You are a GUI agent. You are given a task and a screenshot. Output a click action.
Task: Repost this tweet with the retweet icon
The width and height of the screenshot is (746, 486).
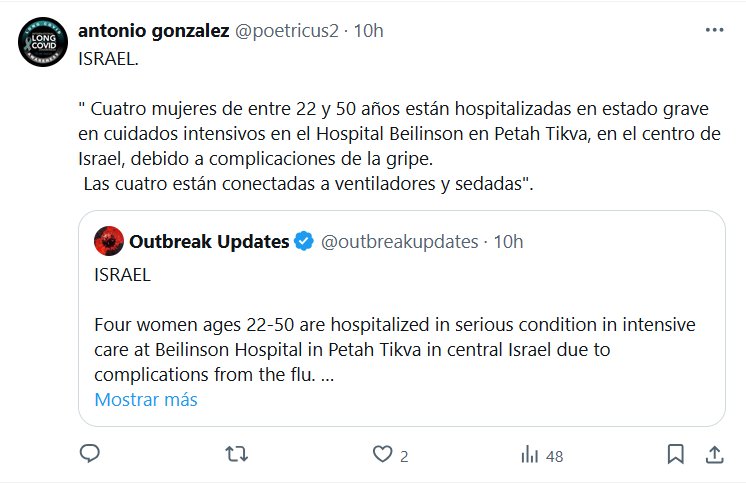coord(236,455)
